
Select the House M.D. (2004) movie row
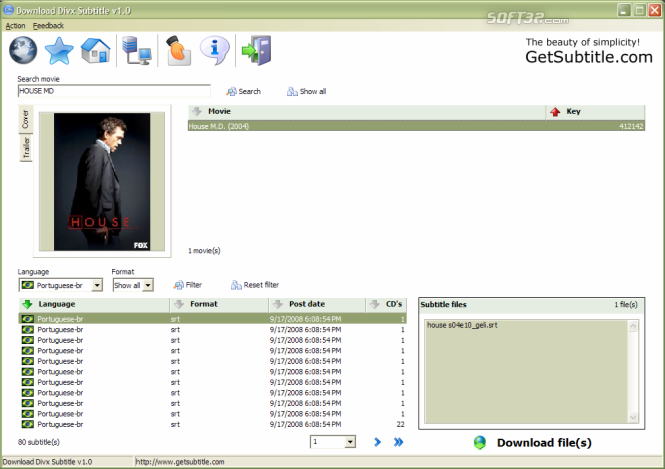(416, 126)
